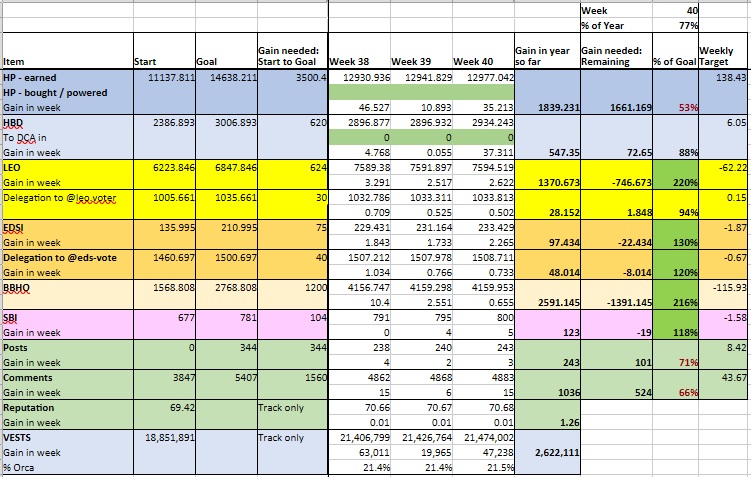The height and width of the screenshot is (477, 751).
Task: Click the "SBI" item cell
Action: click(x=66, y=317)
